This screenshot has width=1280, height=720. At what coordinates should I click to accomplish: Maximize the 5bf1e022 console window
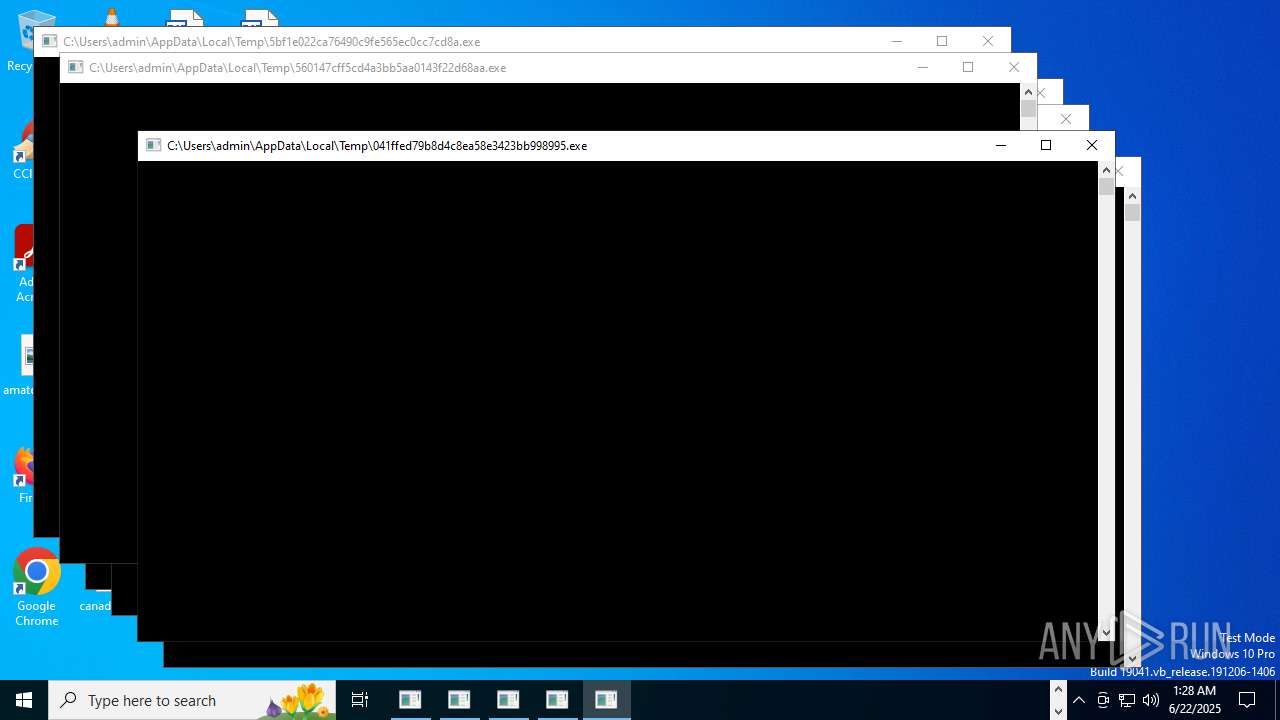coord(942,42)
